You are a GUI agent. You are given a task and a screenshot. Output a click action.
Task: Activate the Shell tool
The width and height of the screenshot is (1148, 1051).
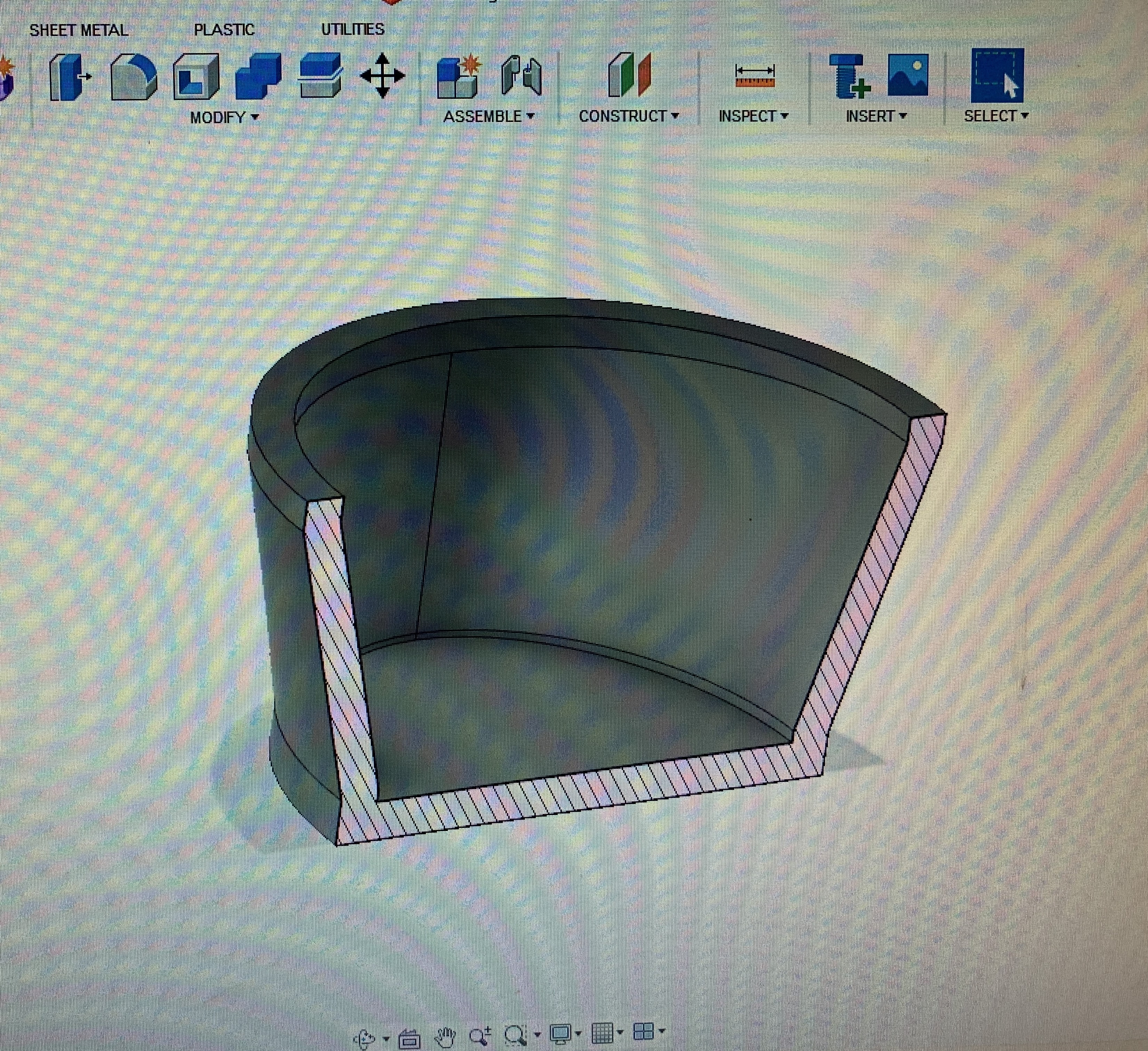pos(196,77)
